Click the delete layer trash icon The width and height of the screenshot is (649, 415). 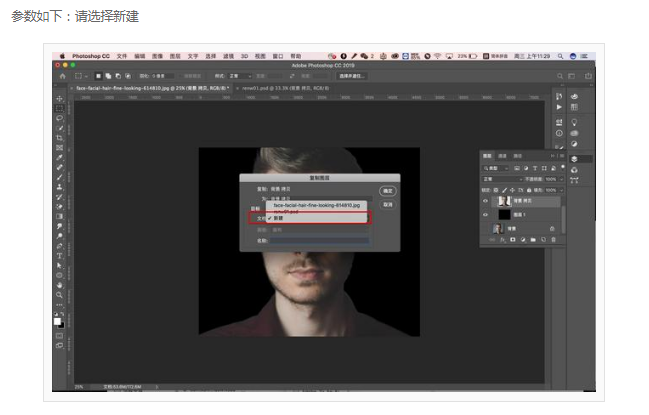tap(553, 240)
